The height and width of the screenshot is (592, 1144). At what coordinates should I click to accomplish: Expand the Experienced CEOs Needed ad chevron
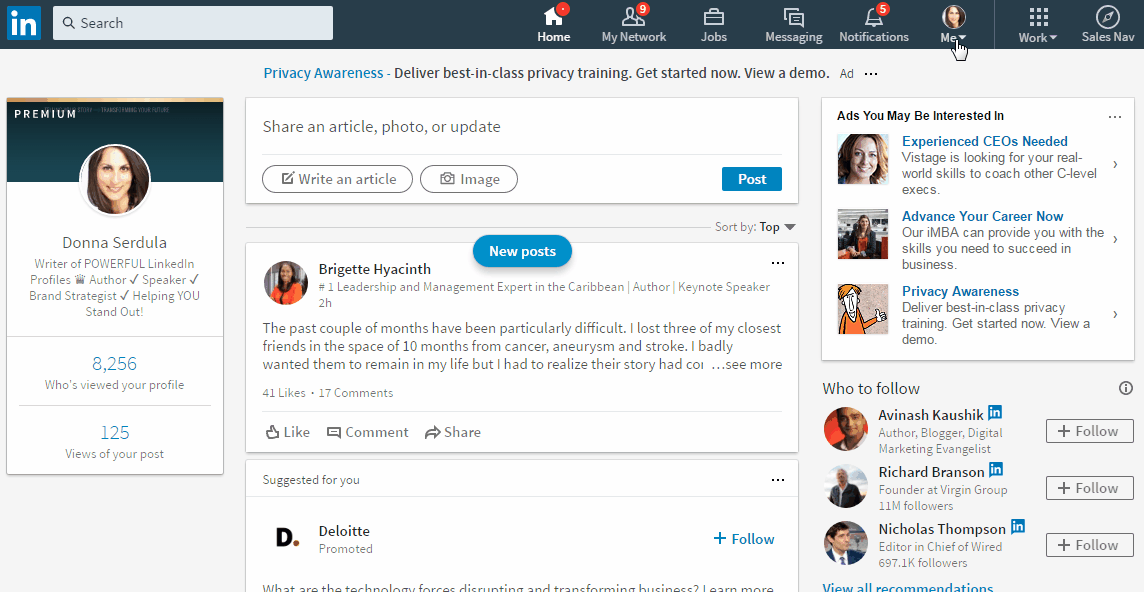[x=1116, y=165]
